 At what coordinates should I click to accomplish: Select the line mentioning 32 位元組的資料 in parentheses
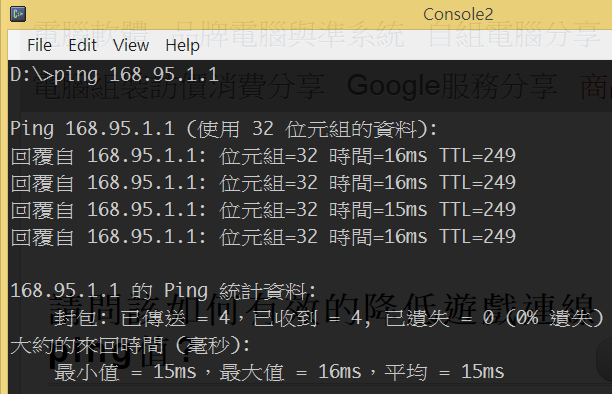(x=224, y=129)
